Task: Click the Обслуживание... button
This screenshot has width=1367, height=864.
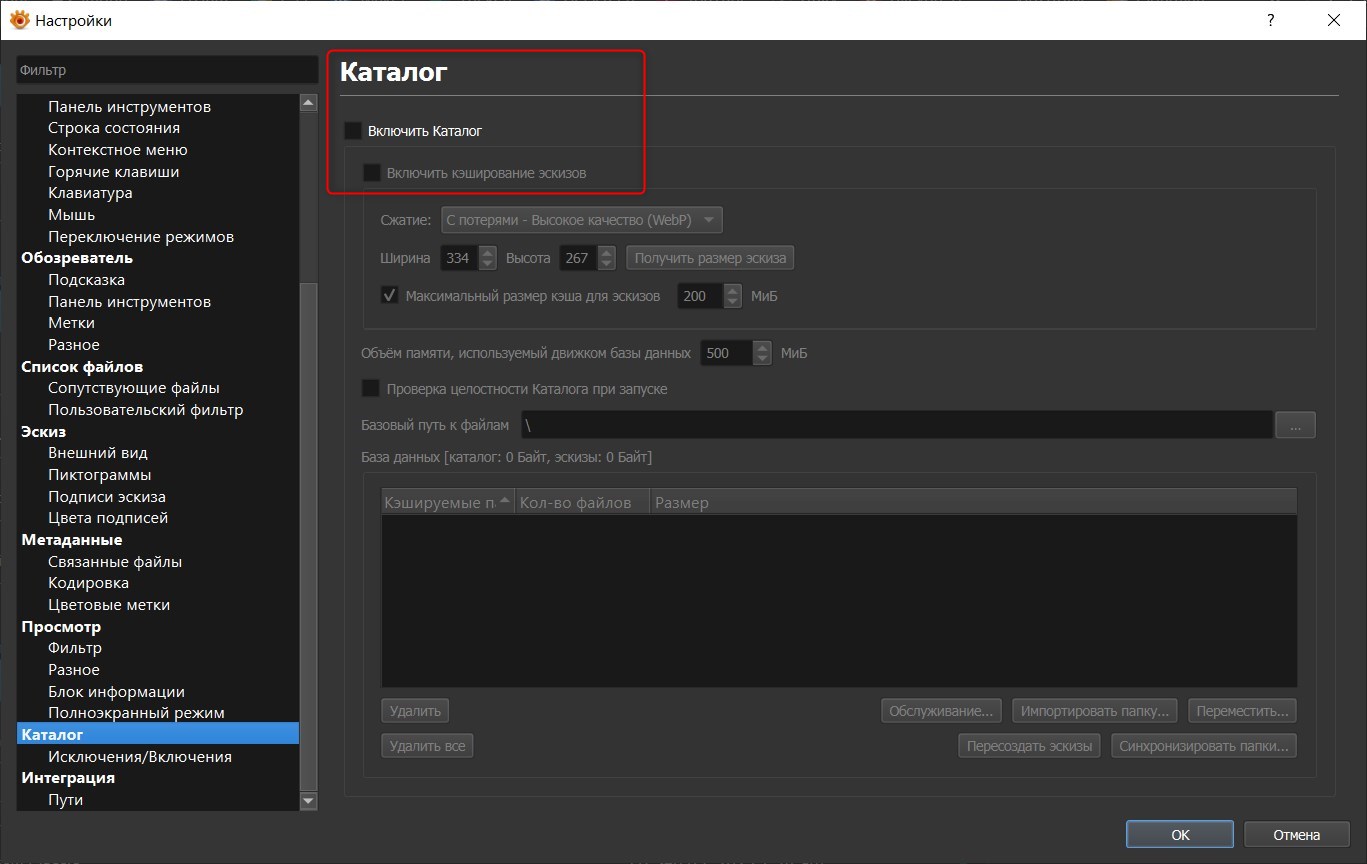Action: (x=941, y=711)
